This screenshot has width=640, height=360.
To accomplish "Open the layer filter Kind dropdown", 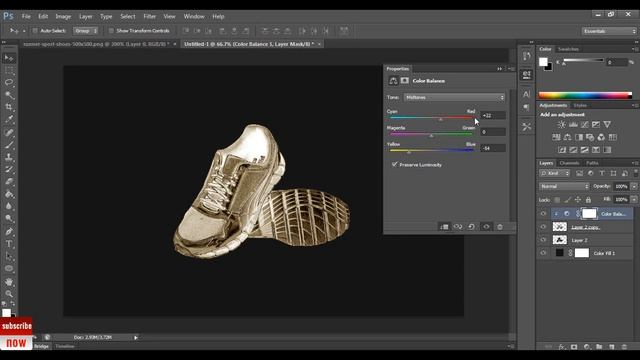I will click(554, 173).
